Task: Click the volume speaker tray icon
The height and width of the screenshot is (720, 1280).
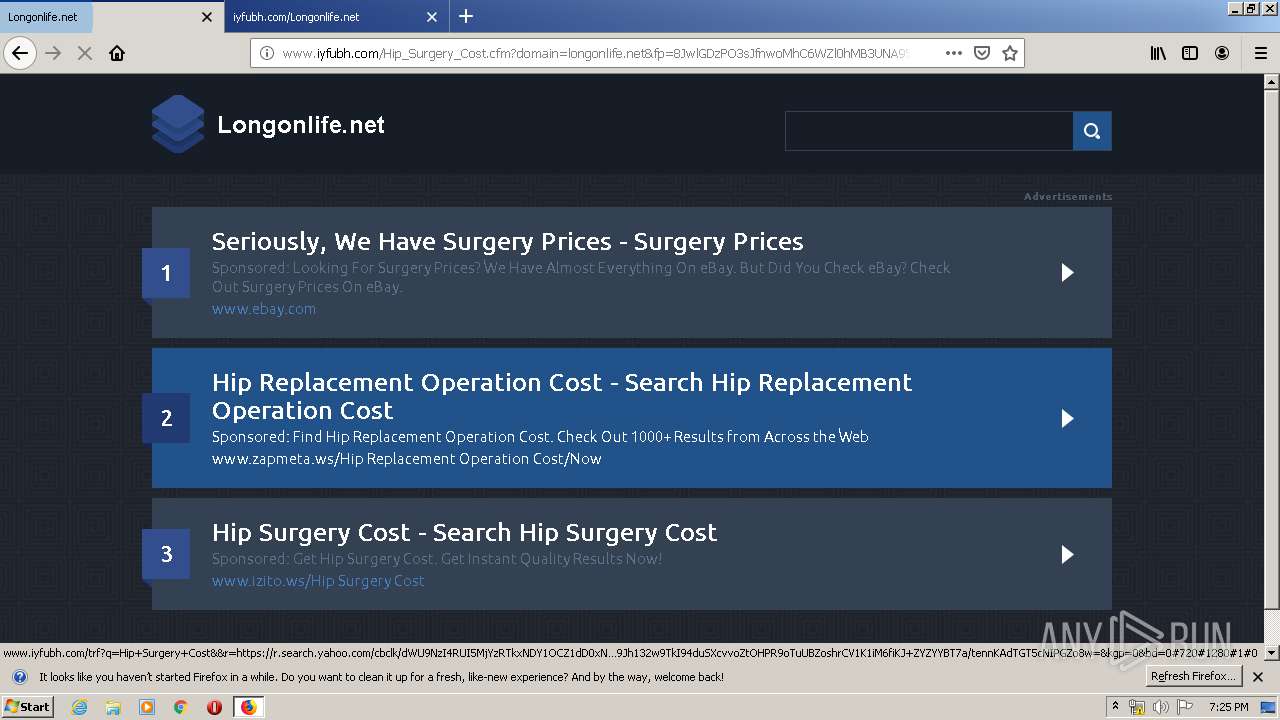Action: (1161, 707)
